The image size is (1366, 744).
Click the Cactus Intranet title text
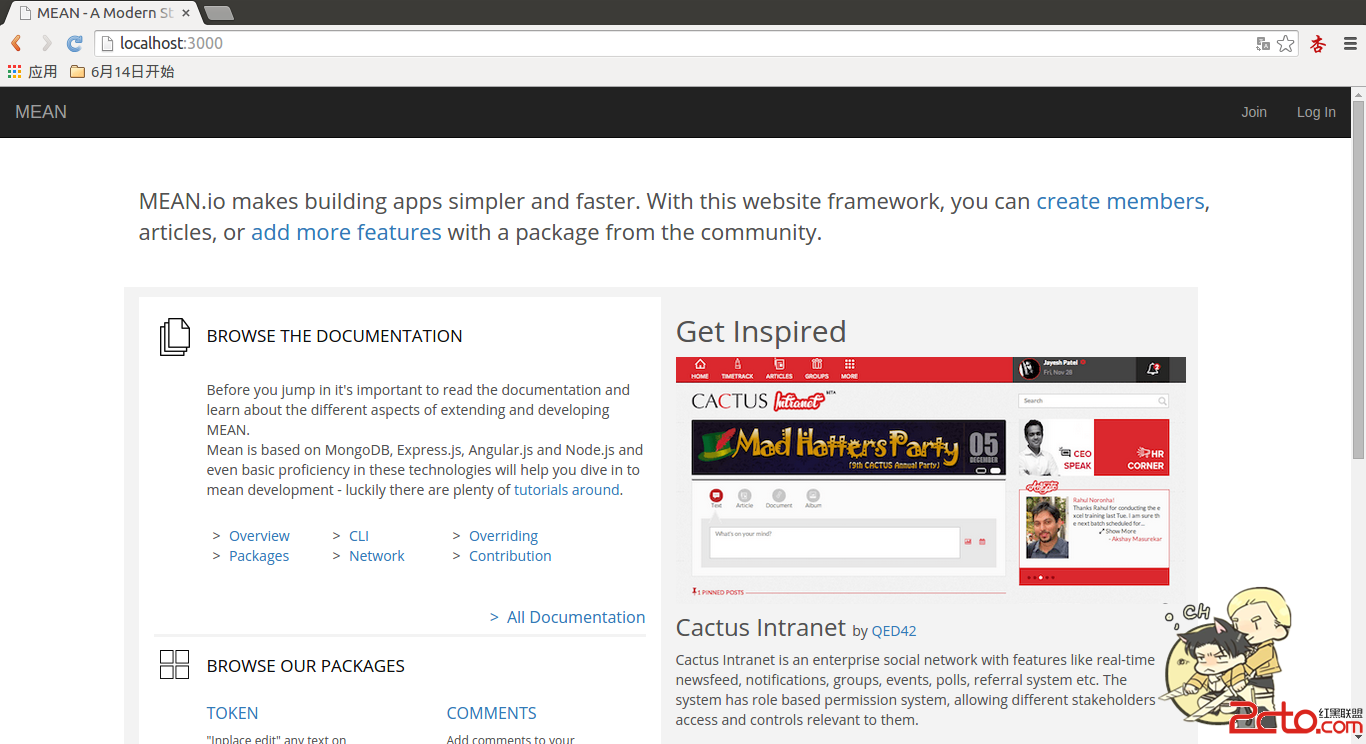click(x=761, y=627)
